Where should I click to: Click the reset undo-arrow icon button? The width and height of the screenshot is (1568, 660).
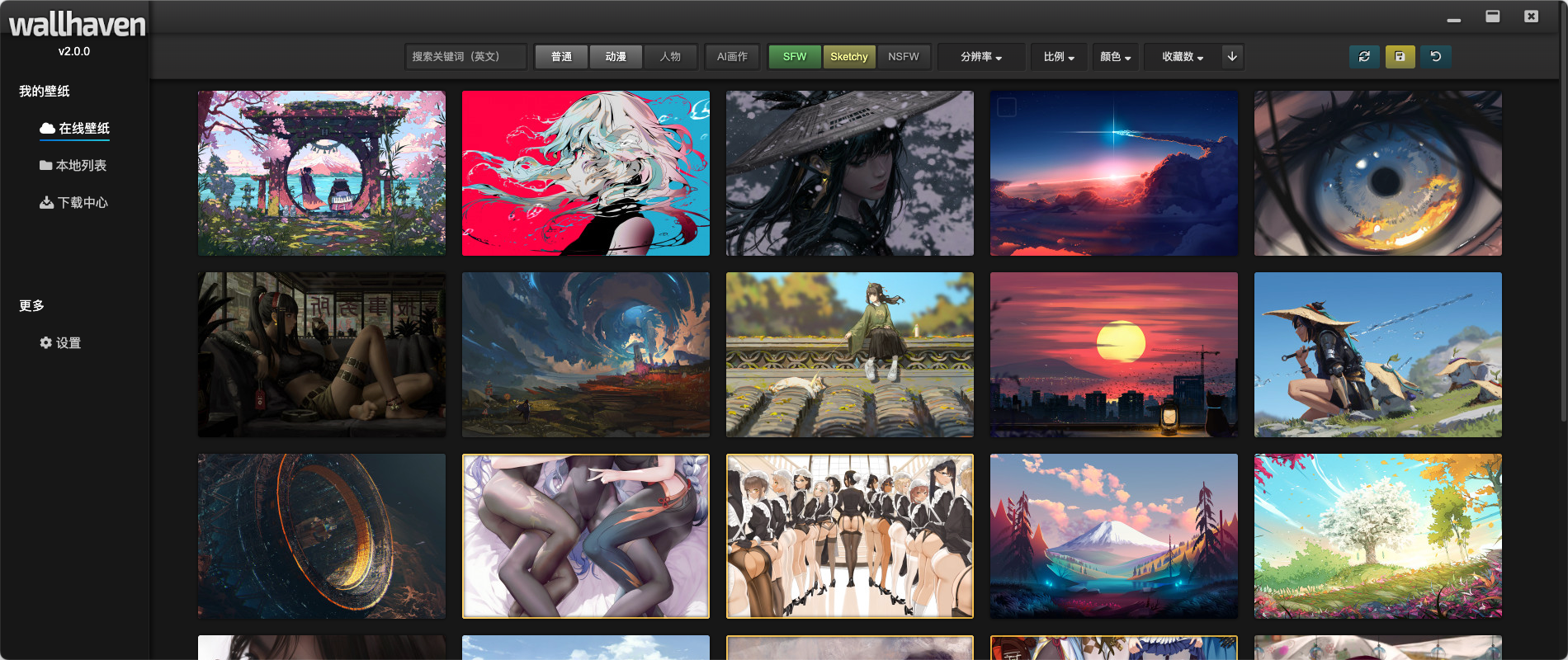tap(1436, 56)
